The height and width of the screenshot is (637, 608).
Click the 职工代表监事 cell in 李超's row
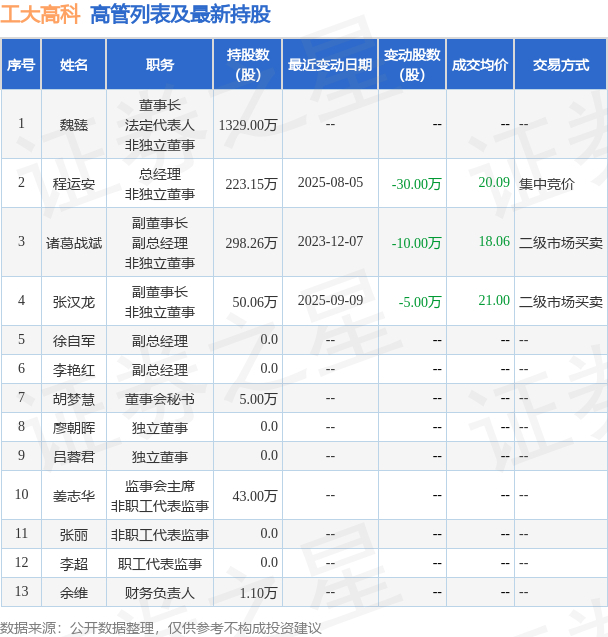click(x=160, y=563)
